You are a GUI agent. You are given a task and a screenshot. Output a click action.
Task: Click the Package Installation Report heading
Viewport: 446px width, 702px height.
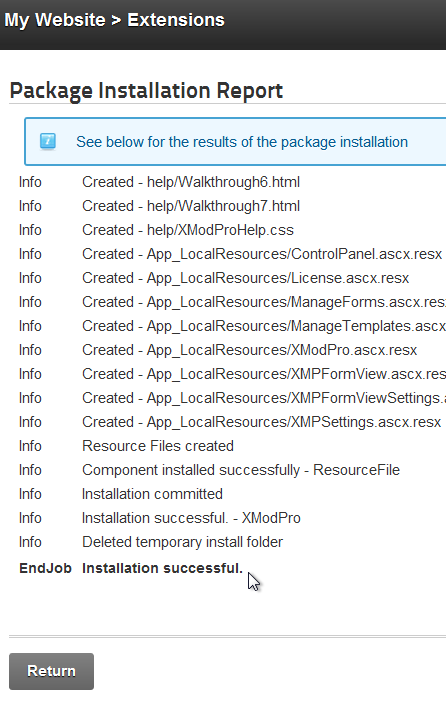tap(146, 91)
